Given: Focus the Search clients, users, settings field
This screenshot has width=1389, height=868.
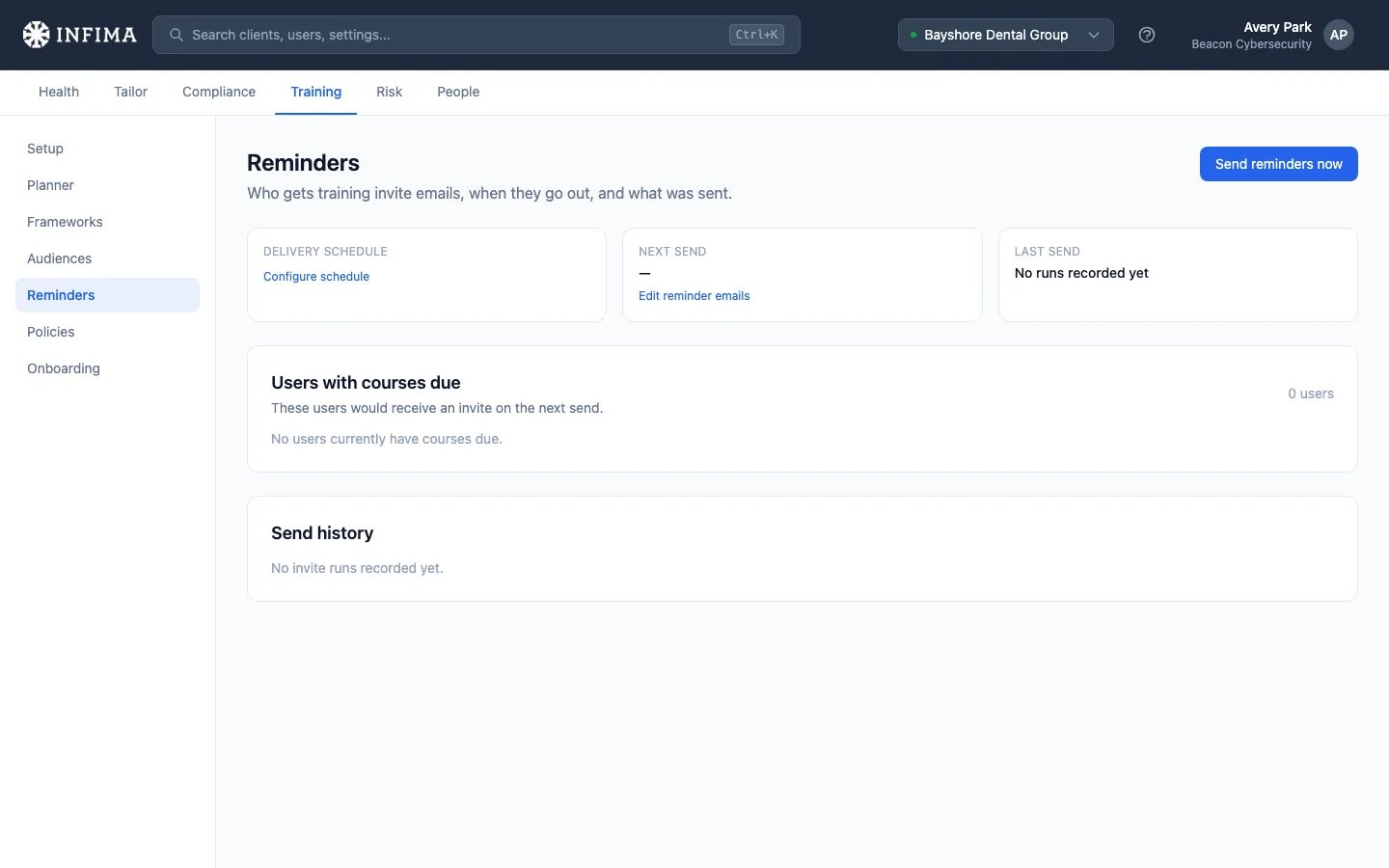Looking at the screenshot, I should click(477, 35).
